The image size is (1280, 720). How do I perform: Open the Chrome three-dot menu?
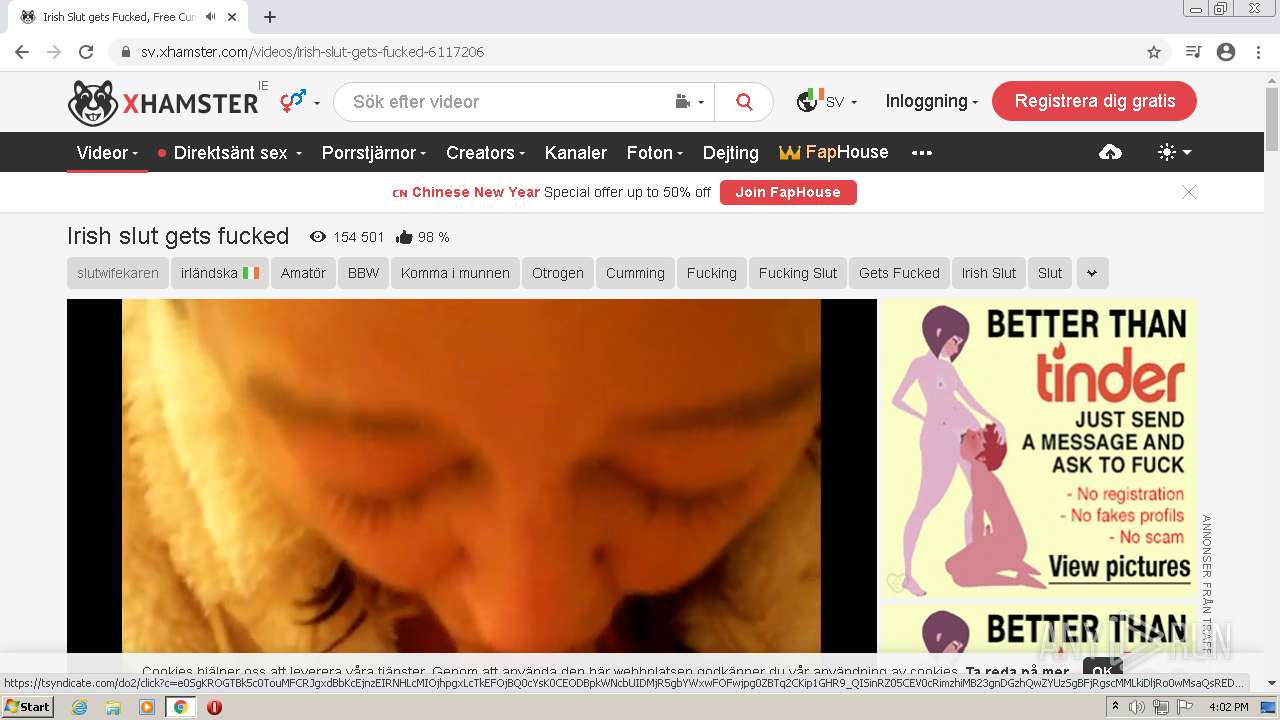point(1258,52)
